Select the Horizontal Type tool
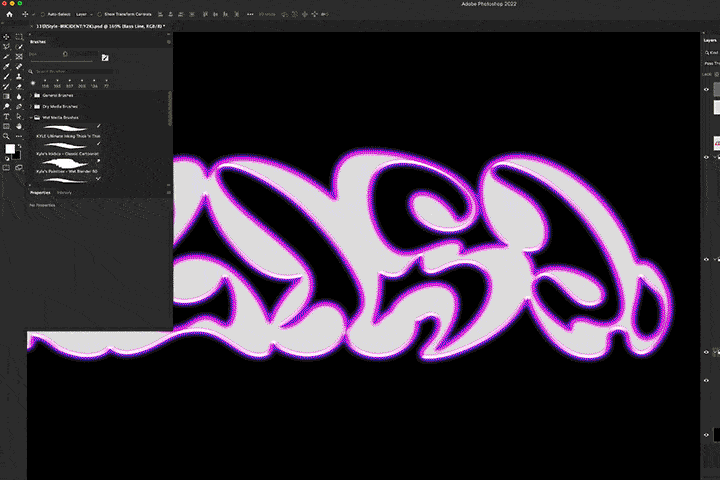Viewport: 720px width, 480px height. (6, 117)
